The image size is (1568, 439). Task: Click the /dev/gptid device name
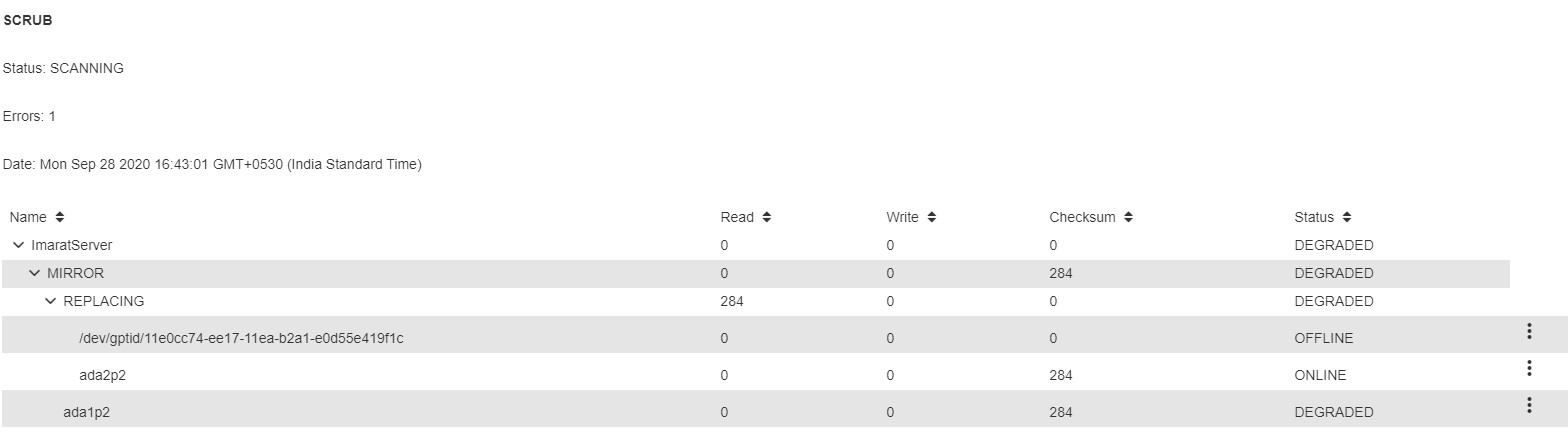pyautogui.click(x=241, y=338)
